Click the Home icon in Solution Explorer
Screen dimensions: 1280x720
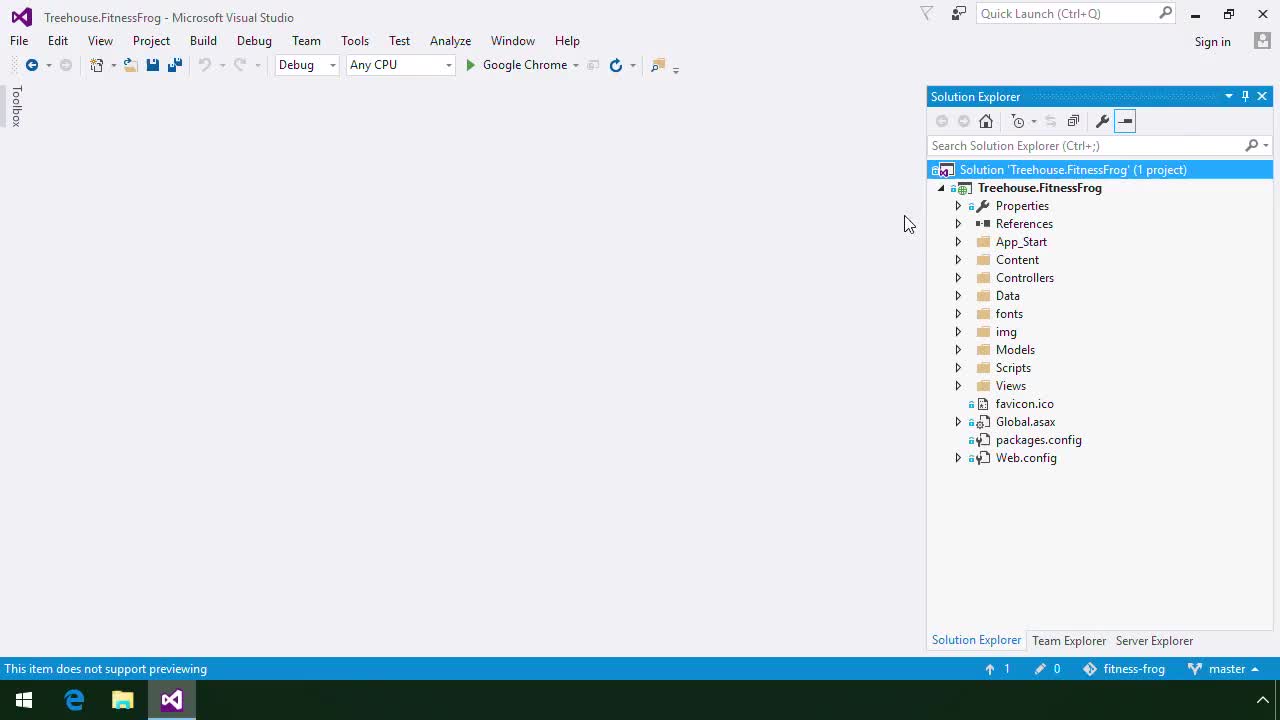[986, 121]
